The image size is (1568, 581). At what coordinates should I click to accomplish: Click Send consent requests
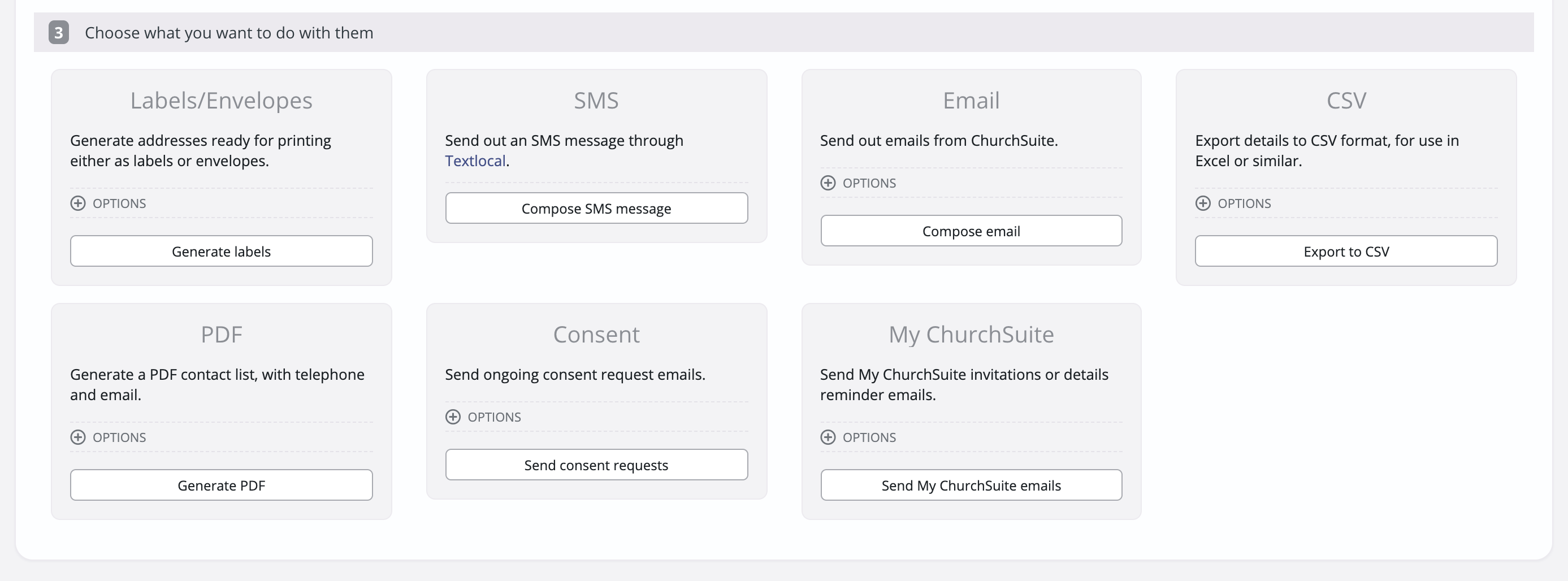(x=596, y=464)
